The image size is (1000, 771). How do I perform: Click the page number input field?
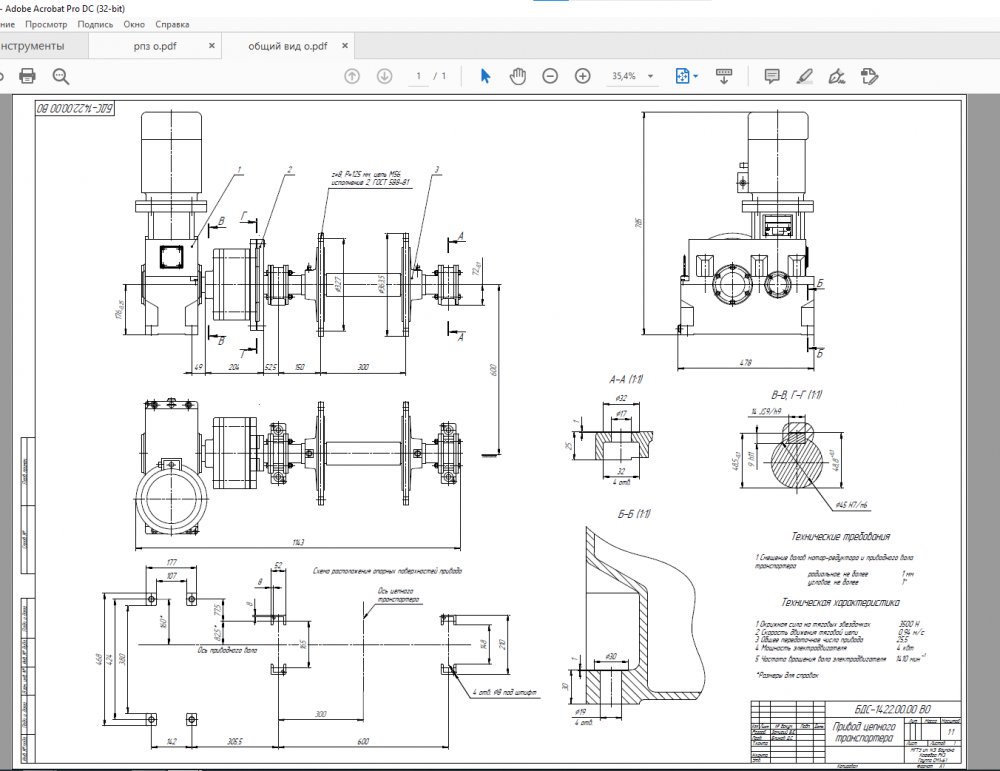pos(420,76)
